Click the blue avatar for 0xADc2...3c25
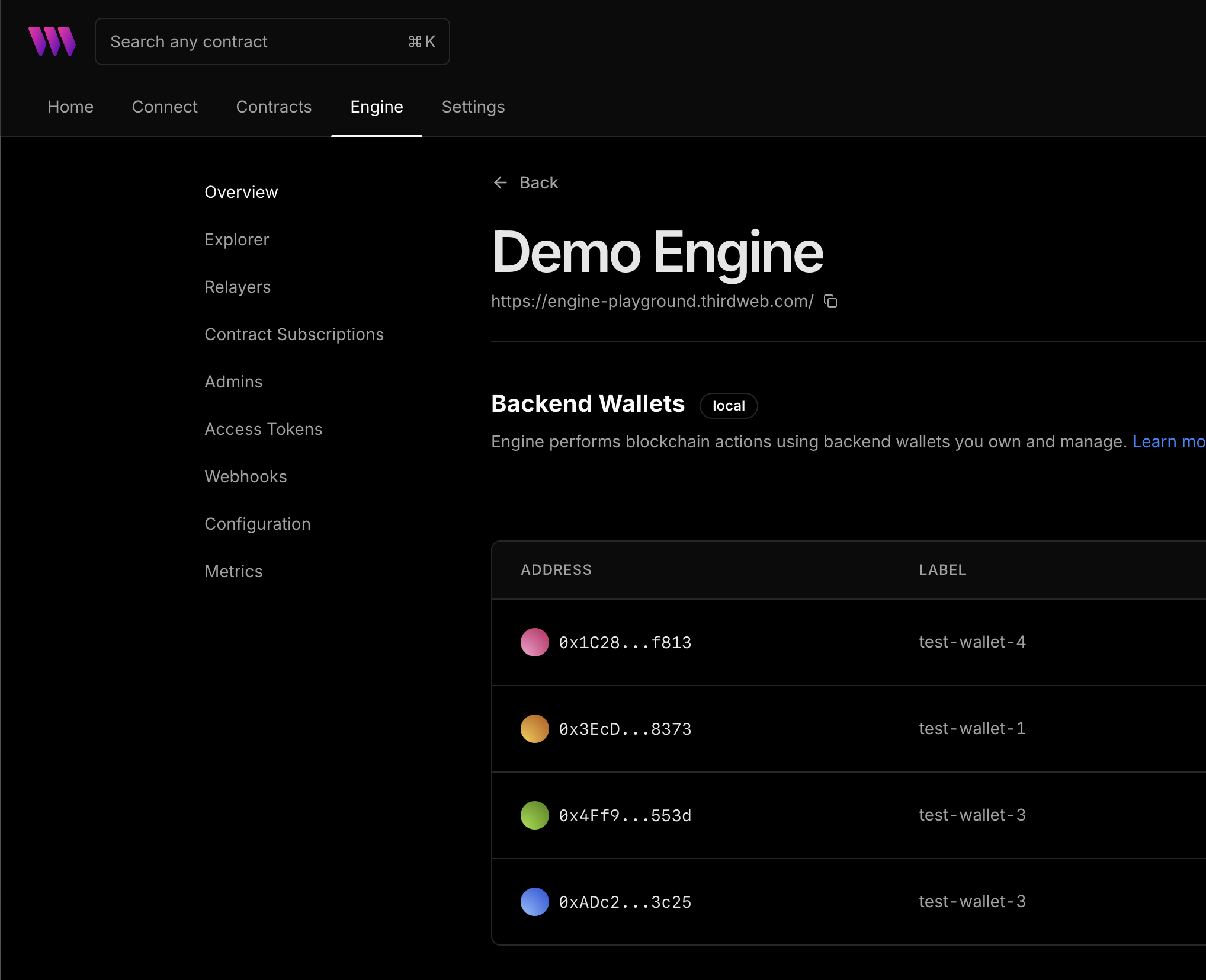Screen dimensions: 1206x980 534,902
